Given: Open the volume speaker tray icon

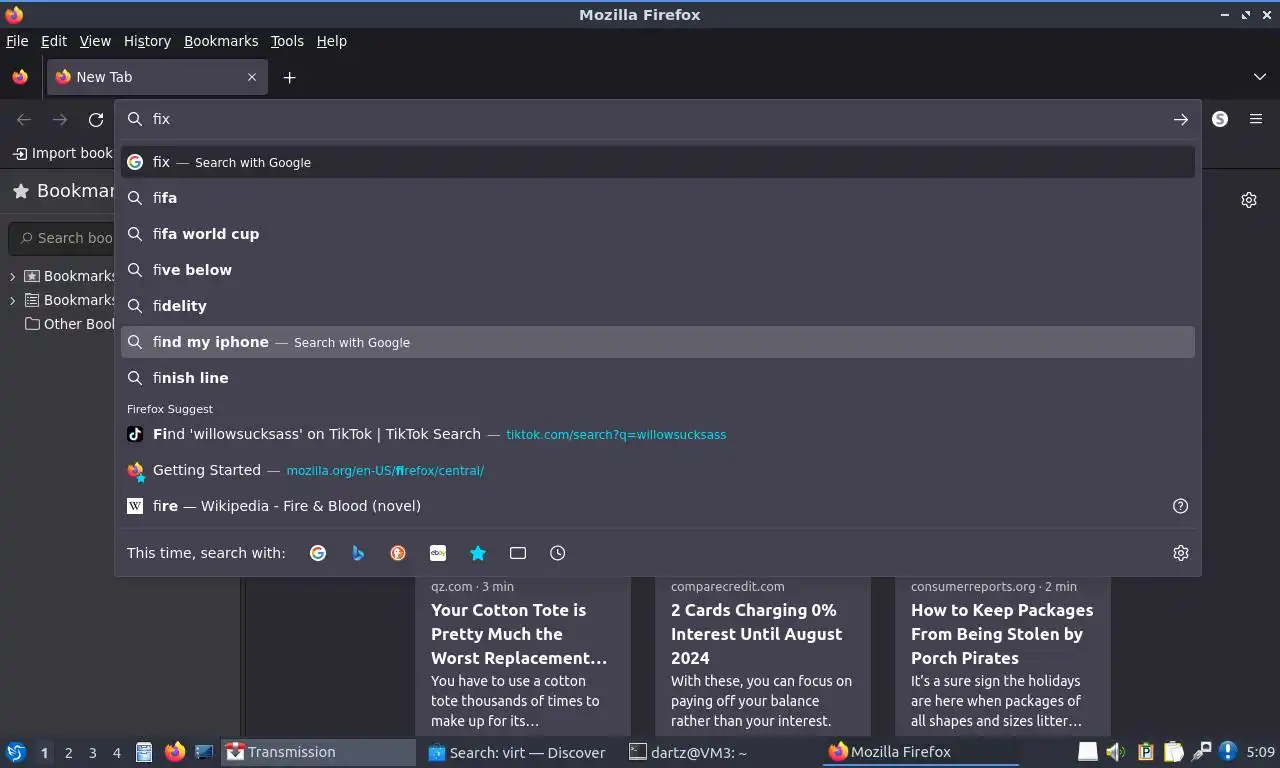Looking at the screenshot, I should [1116, 752].
